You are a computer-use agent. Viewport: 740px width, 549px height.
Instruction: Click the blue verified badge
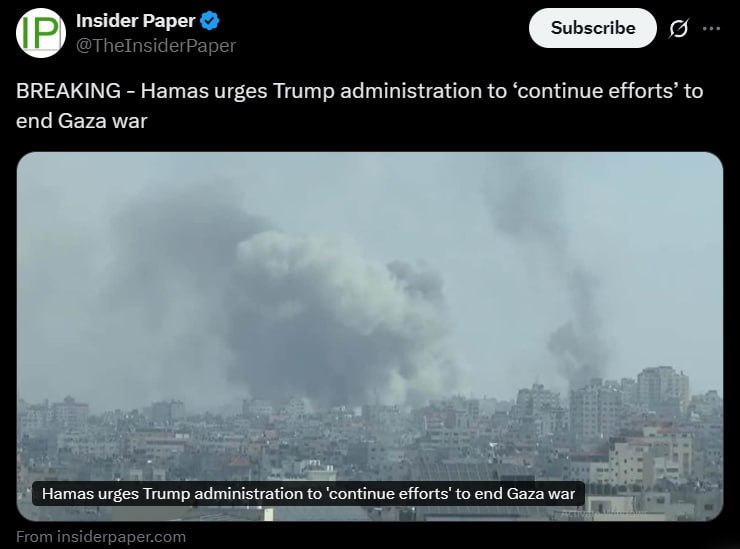[x=209, y=21]
